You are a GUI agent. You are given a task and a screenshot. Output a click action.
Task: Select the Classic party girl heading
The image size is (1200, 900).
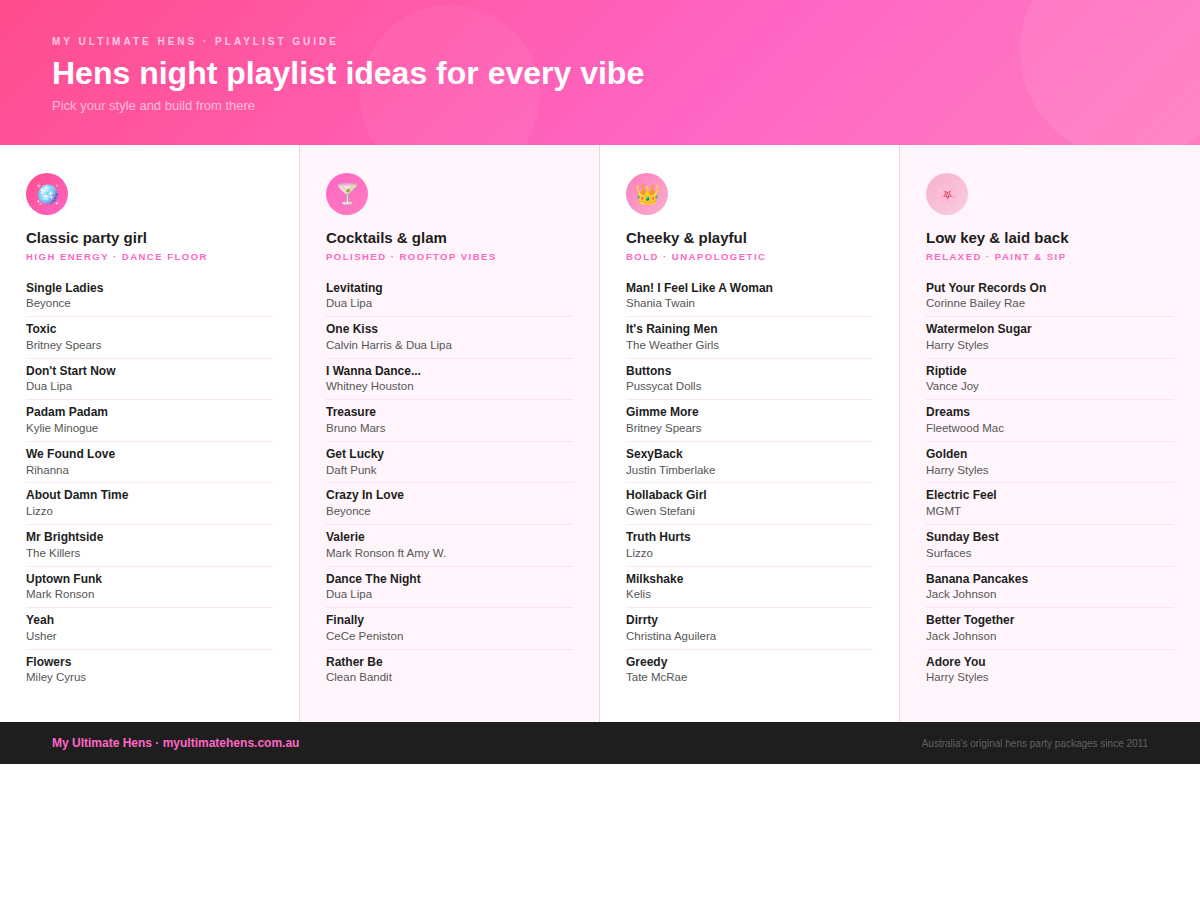point(86,238)
